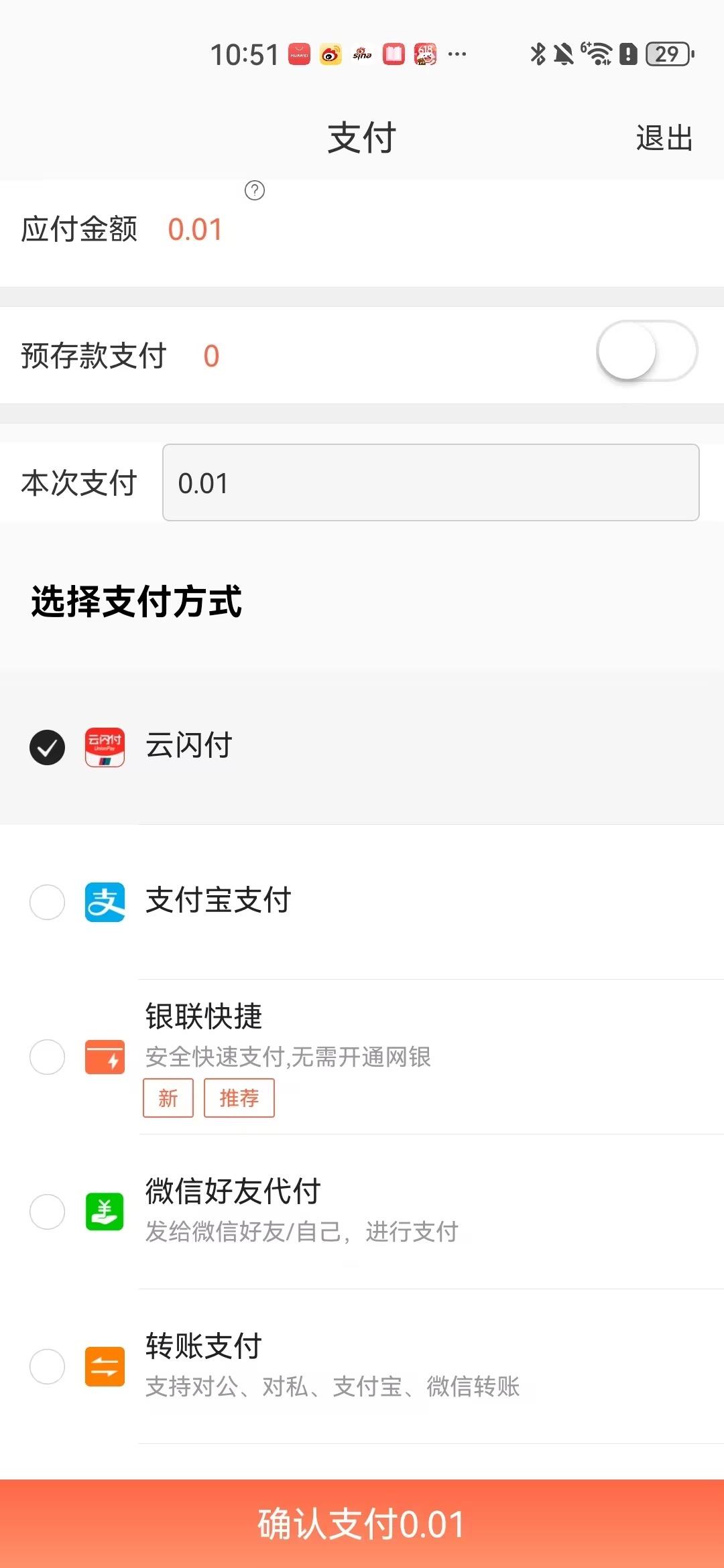Focus the 本次支付 amount input field
This screenshot has width=724, height=1568.
[x=431, y=482]
